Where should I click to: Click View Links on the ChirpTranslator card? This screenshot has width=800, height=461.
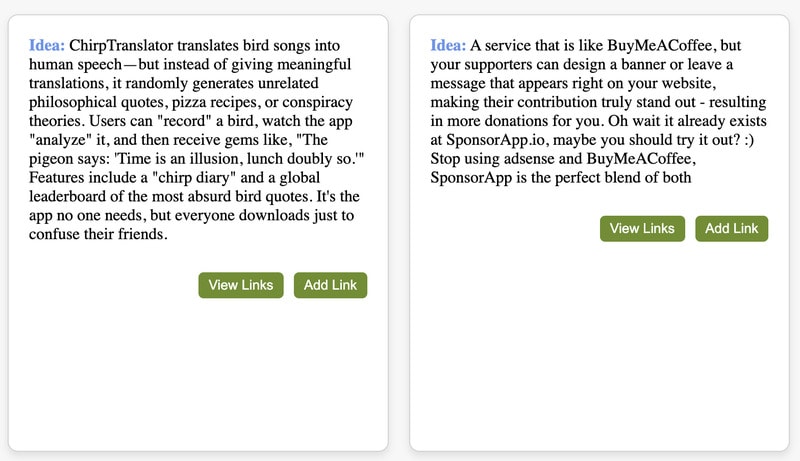241,285
